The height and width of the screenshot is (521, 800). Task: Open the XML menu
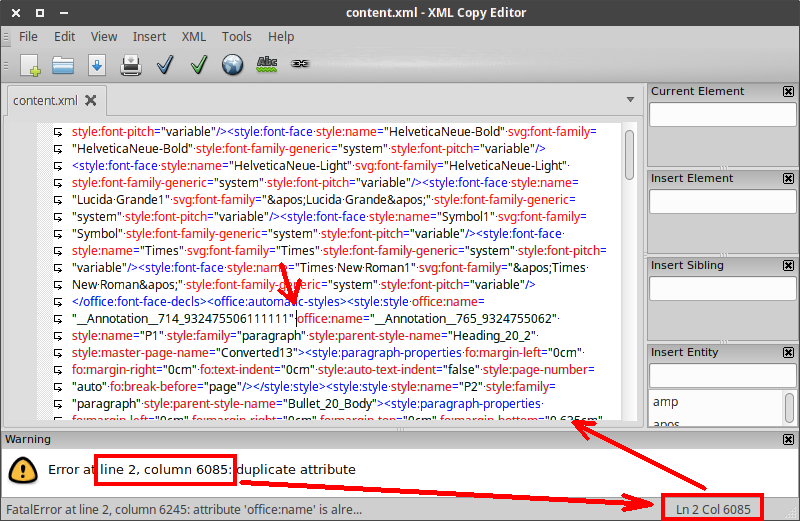click(193, 37)
